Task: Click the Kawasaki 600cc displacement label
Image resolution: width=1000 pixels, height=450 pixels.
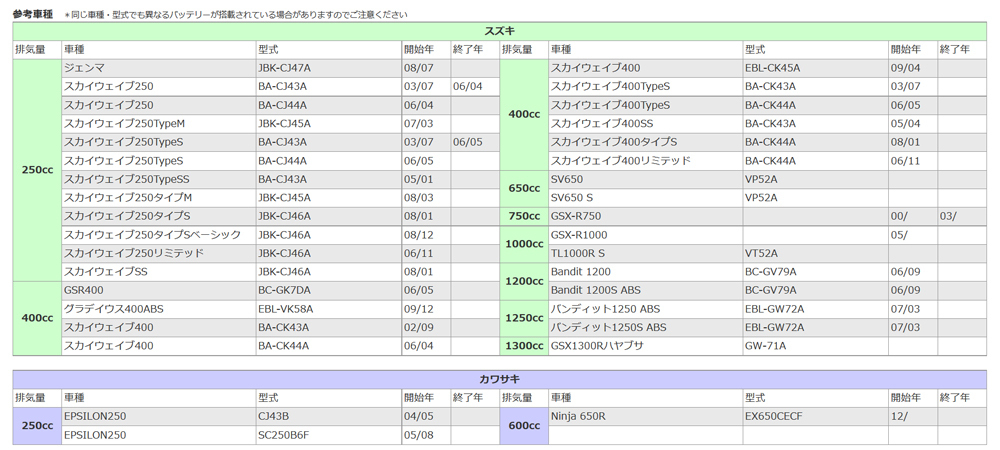Action: point(524,426)
